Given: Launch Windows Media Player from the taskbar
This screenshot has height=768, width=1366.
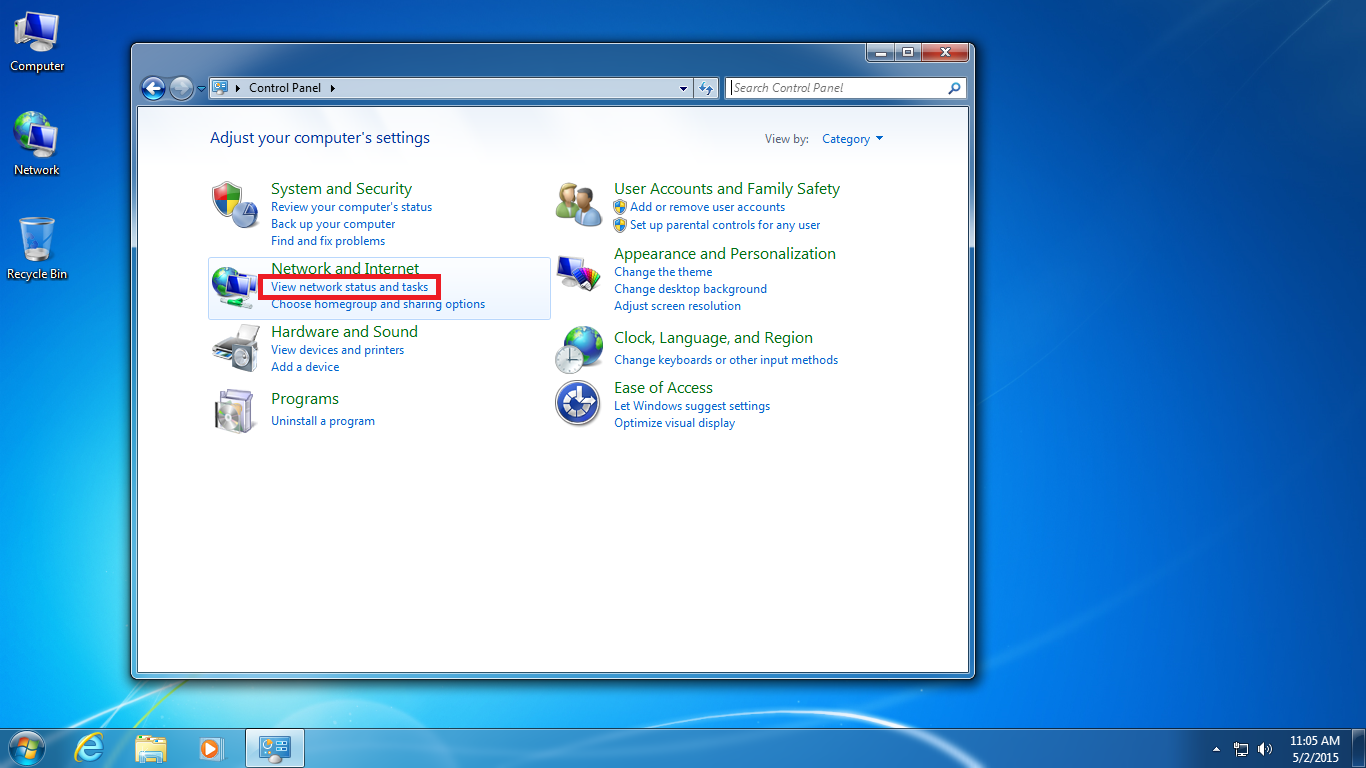Looking at the screenshot, I should tap(211, 747).
